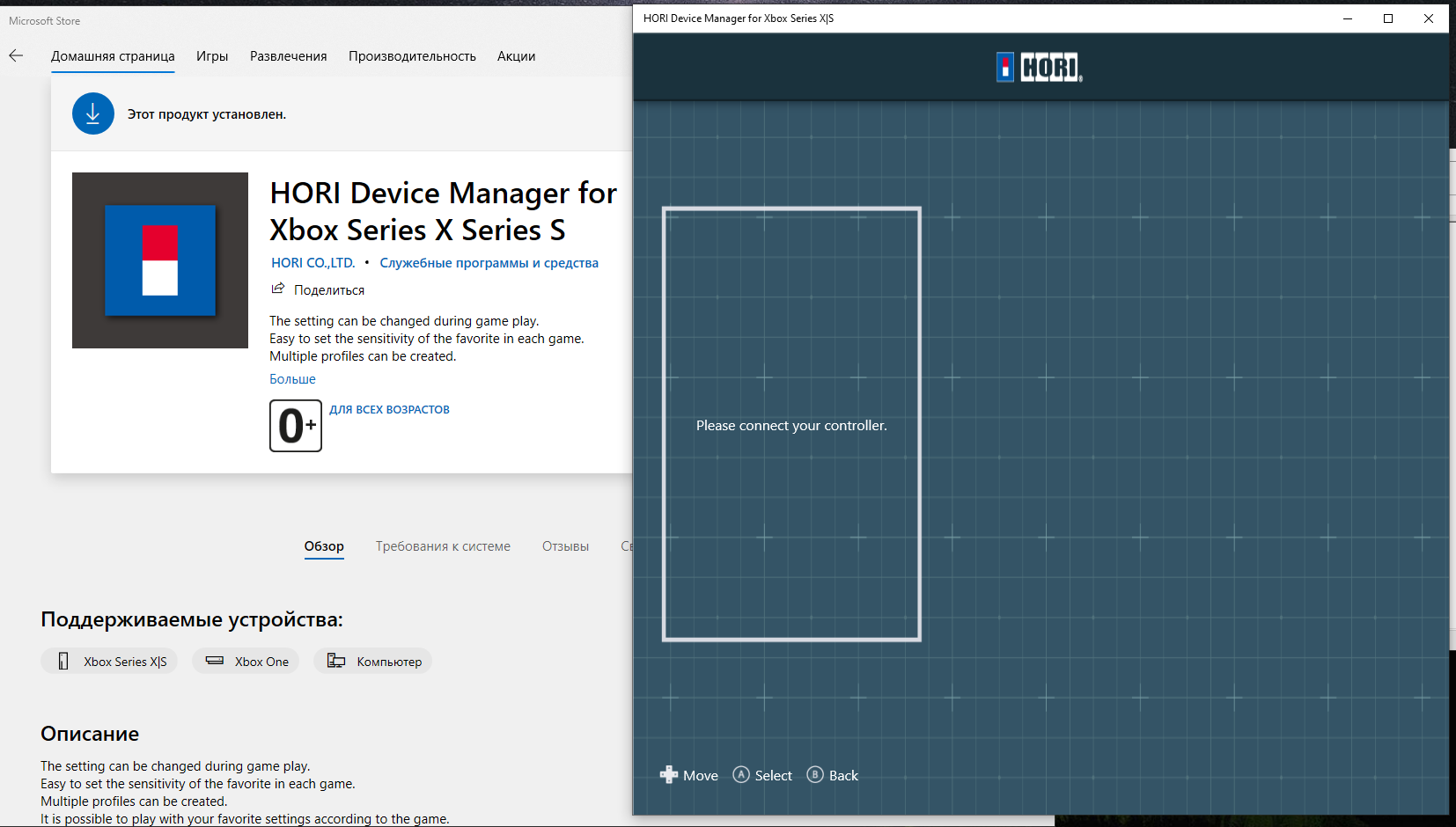Click the share icon beside Поделиться

coord(278,289)
